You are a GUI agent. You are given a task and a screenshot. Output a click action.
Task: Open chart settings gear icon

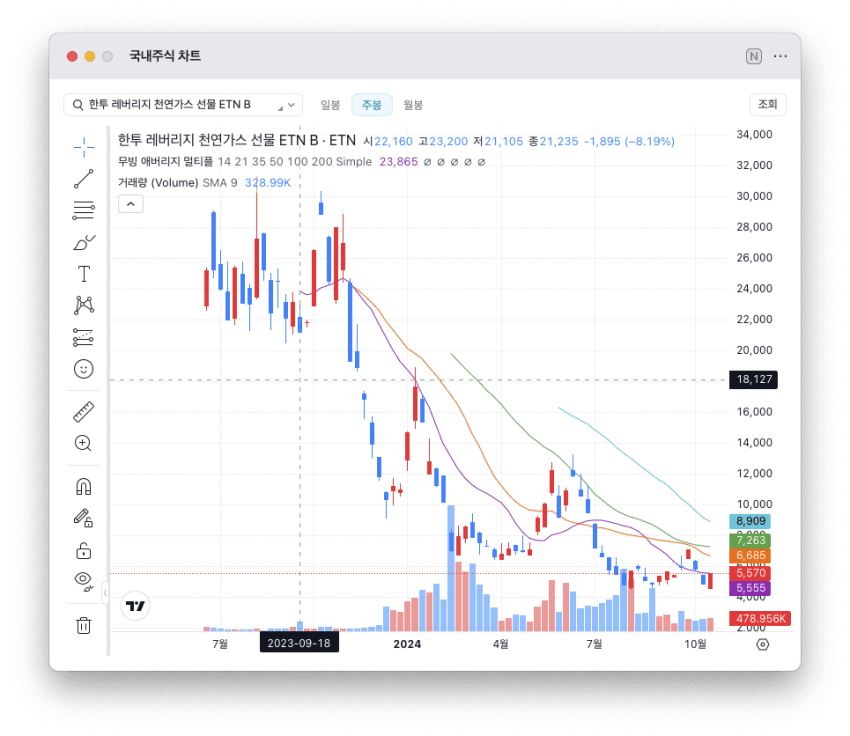click(762, 644)
